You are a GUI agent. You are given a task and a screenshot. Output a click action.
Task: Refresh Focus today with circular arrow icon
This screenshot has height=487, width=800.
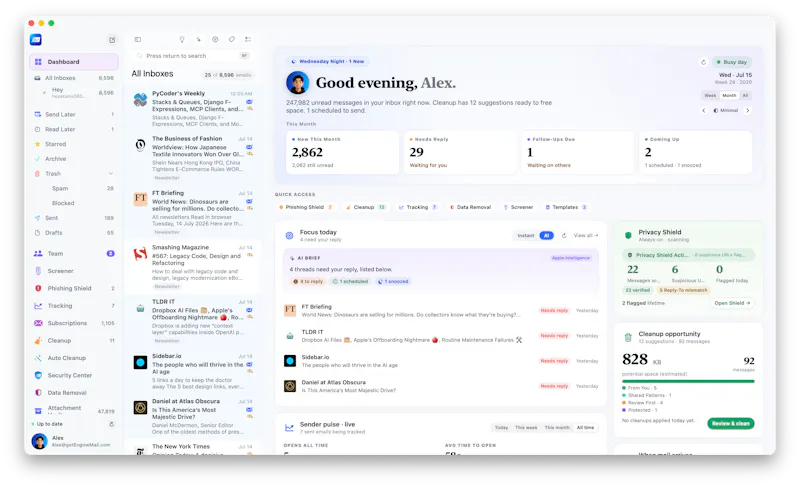tap(564, 235)
